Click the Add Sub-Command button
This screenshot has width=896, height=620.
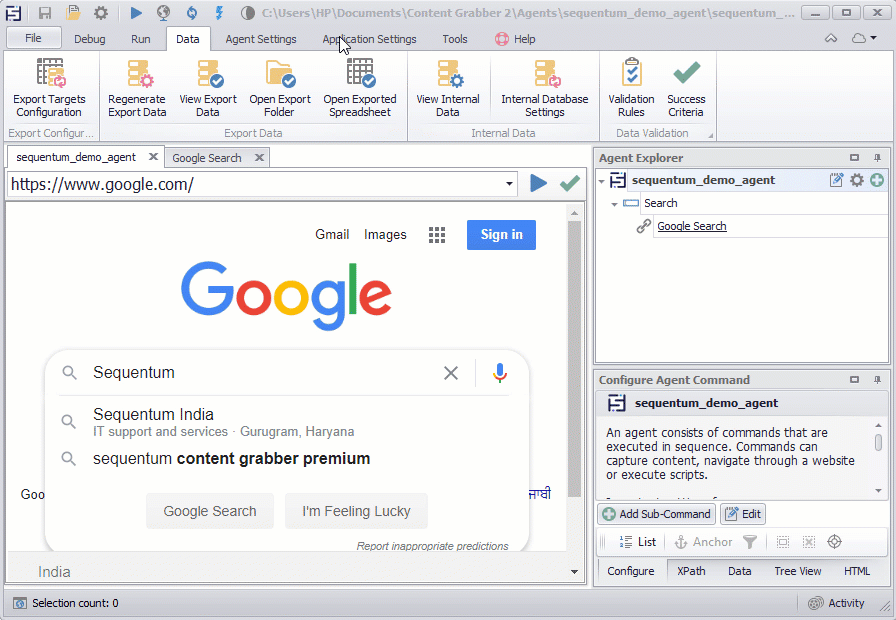coord(657,514)
